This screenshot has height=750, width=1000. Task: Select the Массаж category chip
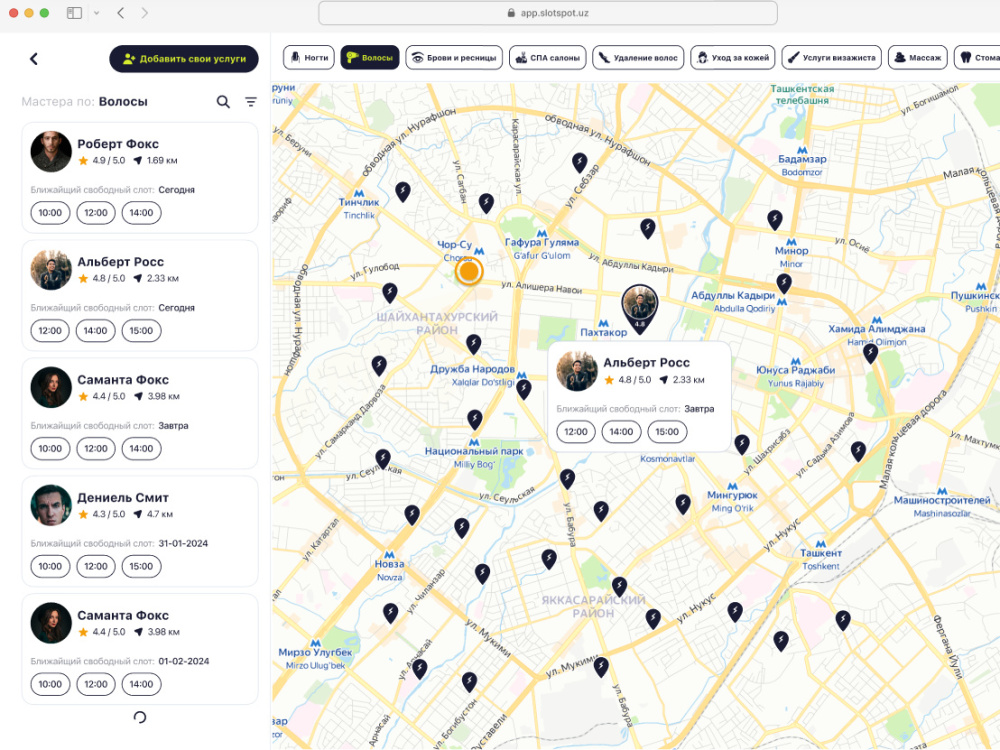918,57
